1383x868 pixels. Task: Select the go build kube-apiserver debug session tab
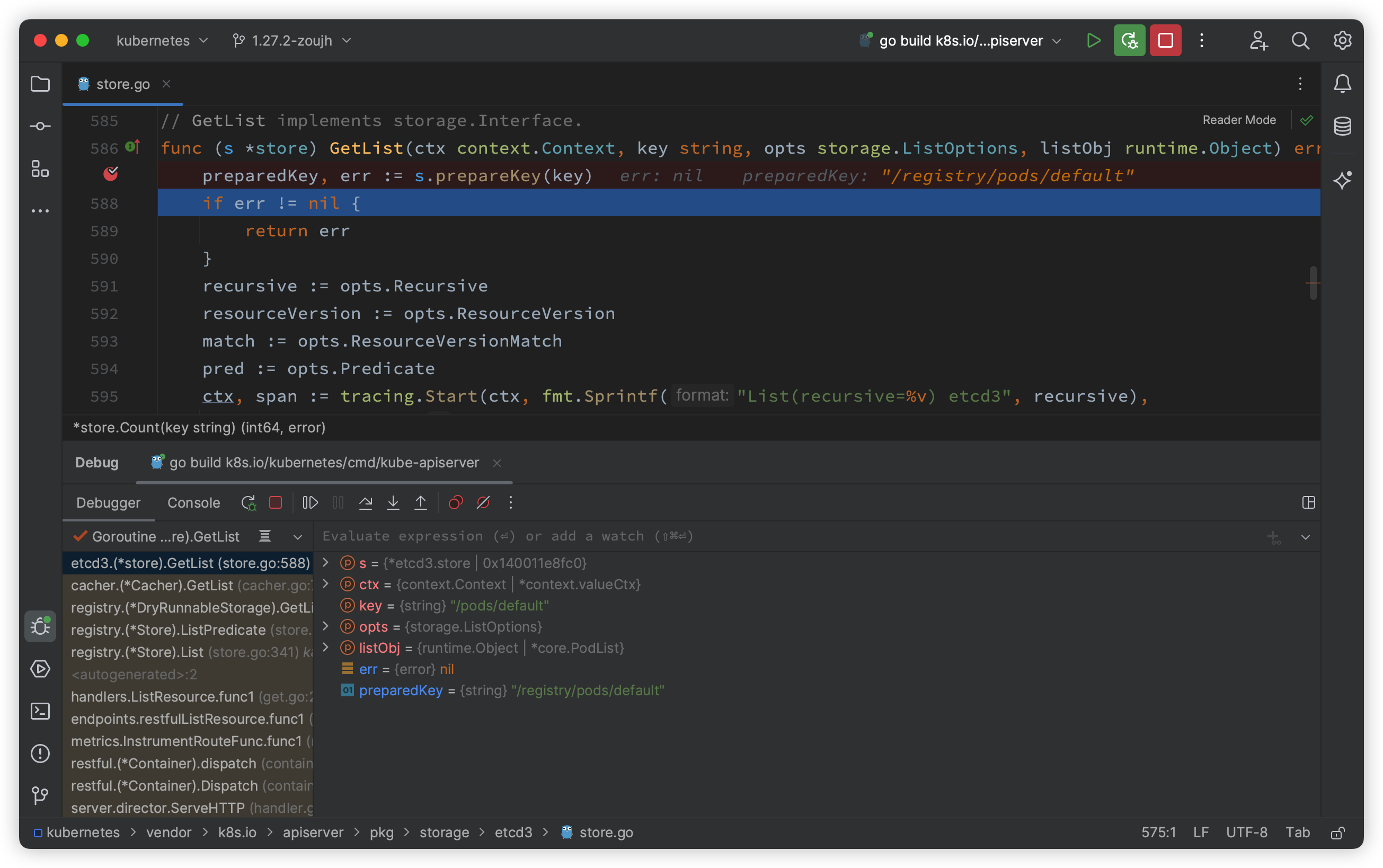324,463
